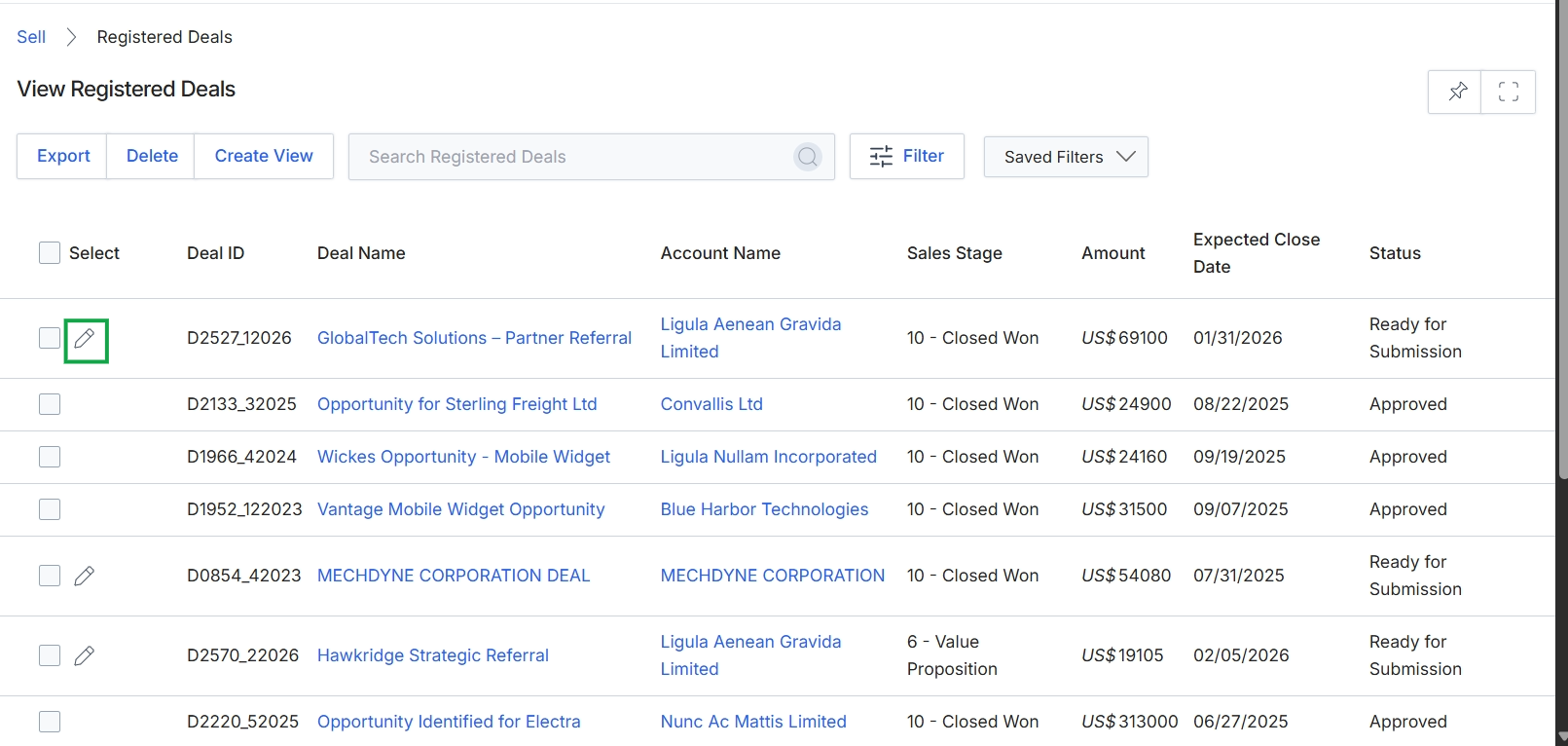The image size is (1568, 746).
Task: Click the Status column header
Action: (1395, 253)
